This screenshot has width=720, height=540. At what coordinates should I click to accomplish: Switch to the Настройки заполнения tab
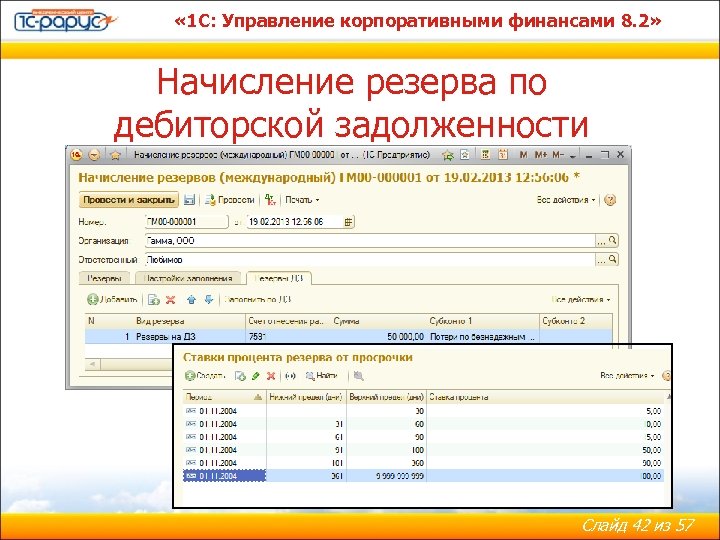pos(188,278)
